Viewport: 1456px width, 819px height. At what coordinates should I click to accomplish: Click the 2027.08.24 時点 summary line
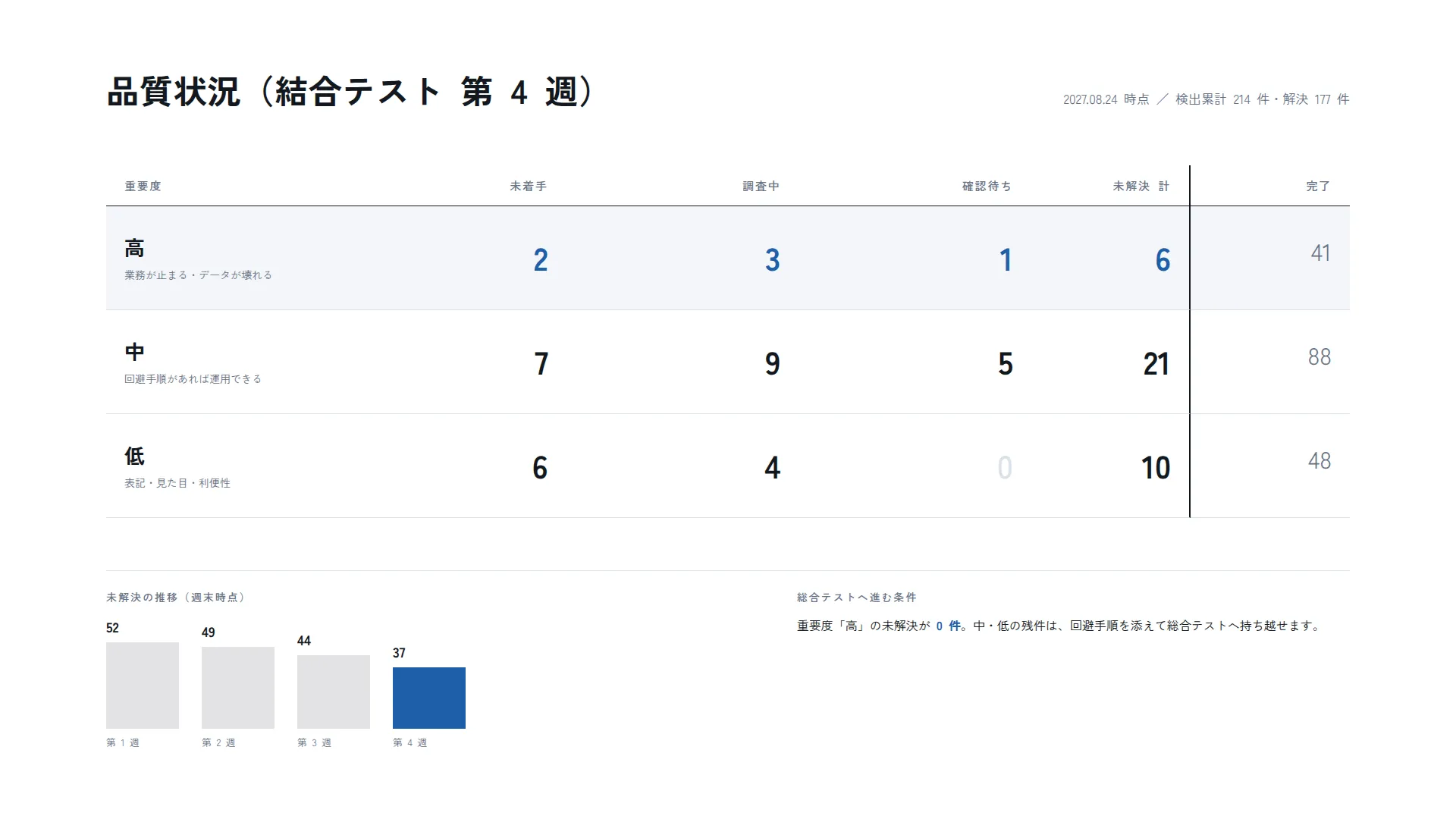tap(1206, 99)
